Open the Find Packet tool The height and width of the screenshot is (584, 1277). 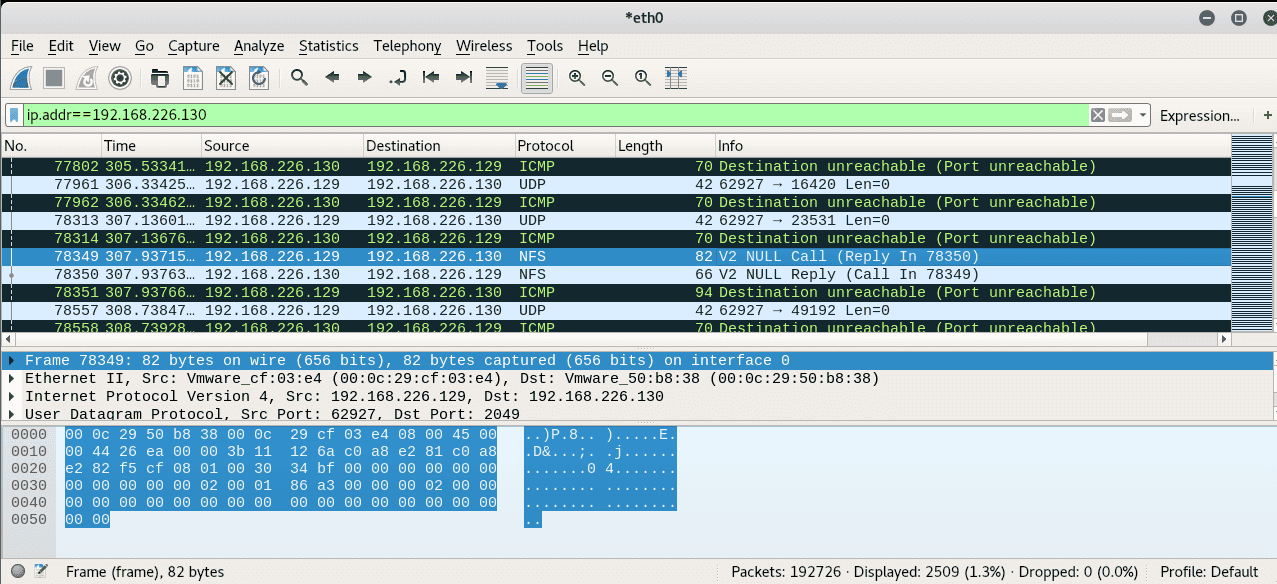299,78
